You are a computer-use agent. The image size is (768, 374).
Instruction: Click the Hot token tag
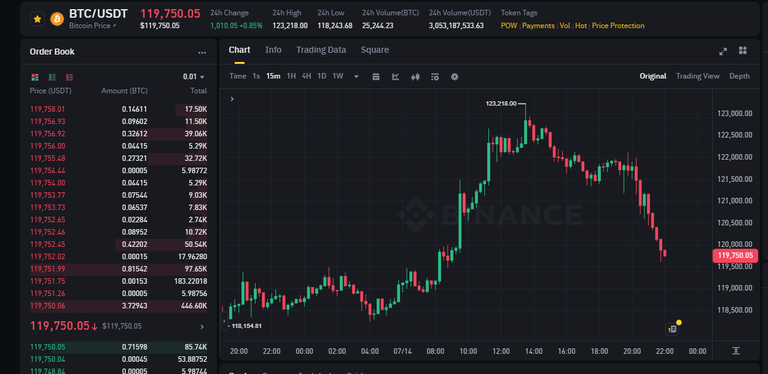click(x=581, y=26)
